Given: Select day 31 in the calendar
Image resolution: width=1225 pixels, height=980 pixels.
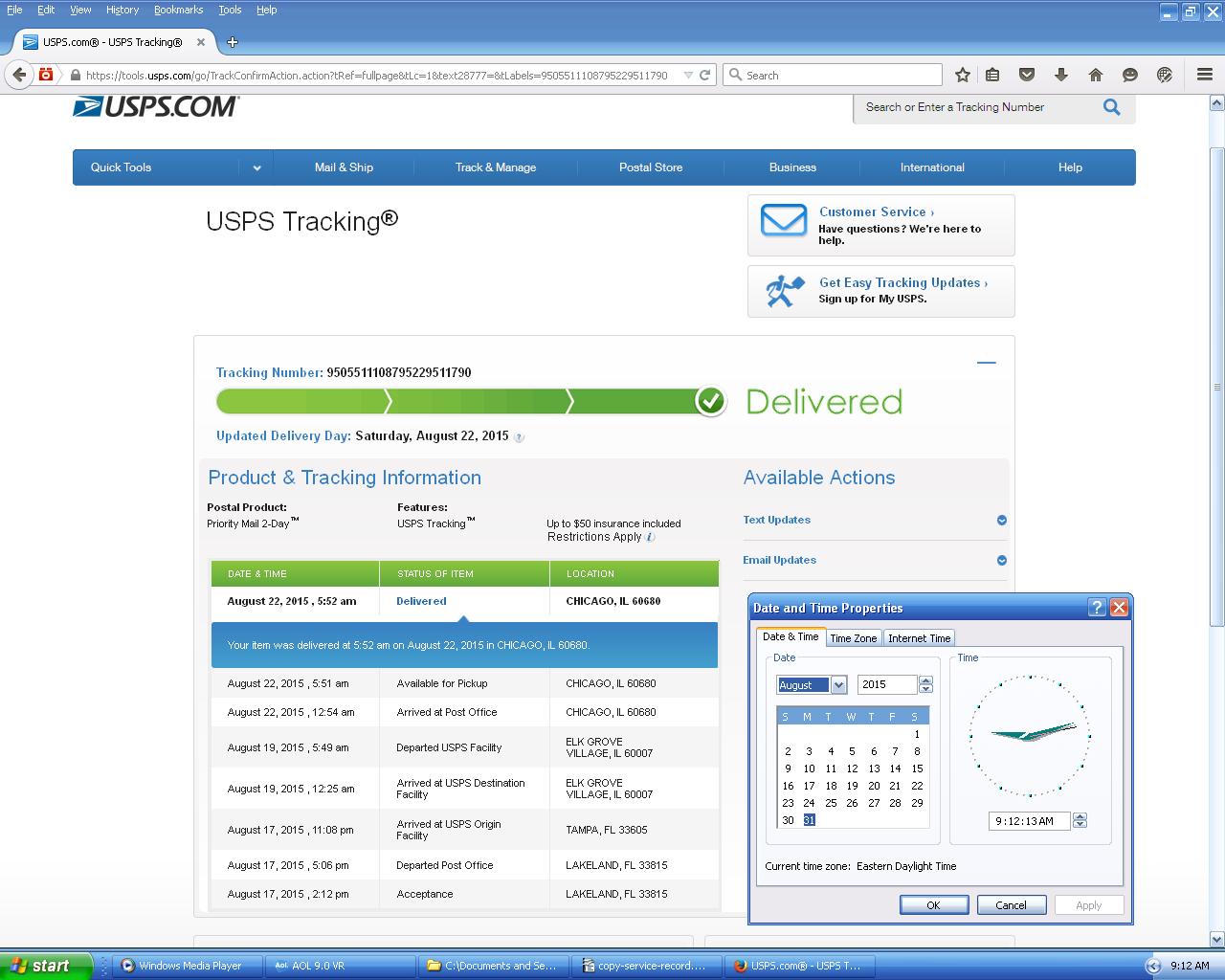Looking at the screenshot, I should click(x=809, y=820).
